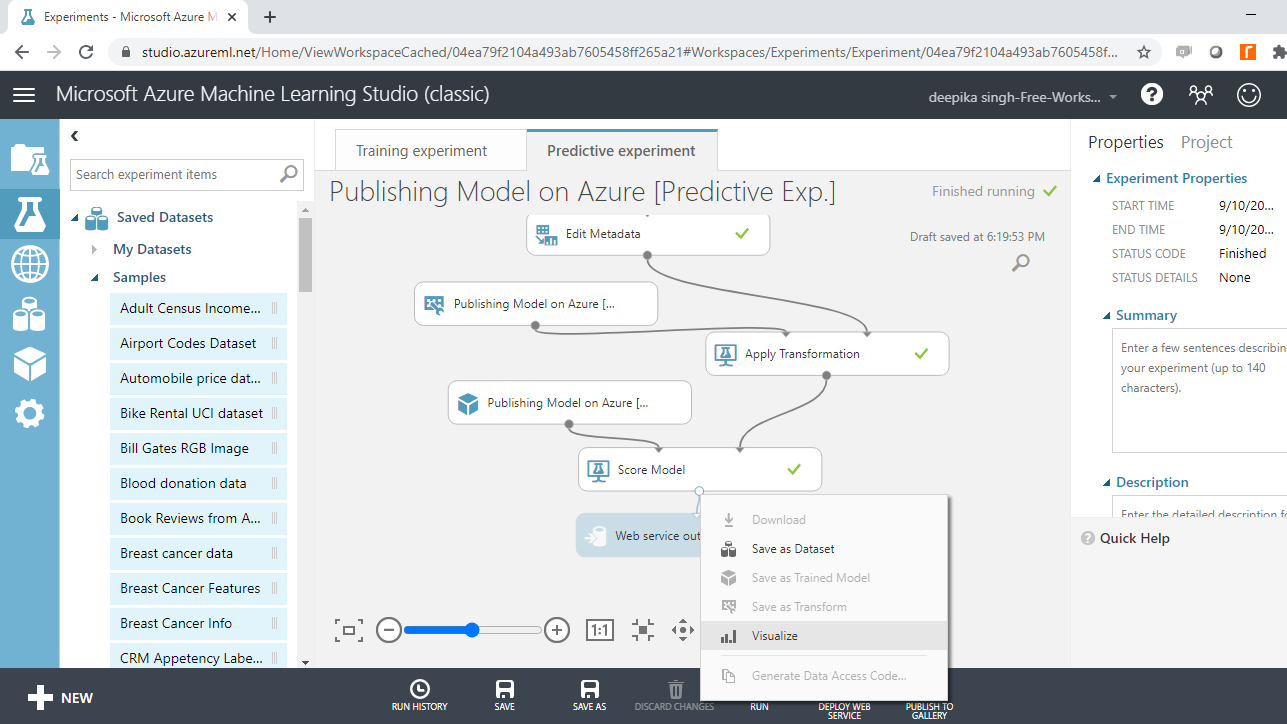This screenshot has width=1287, height=724.
Task: Collapse the left module palette arrow
Action: [x=75, y=136]
